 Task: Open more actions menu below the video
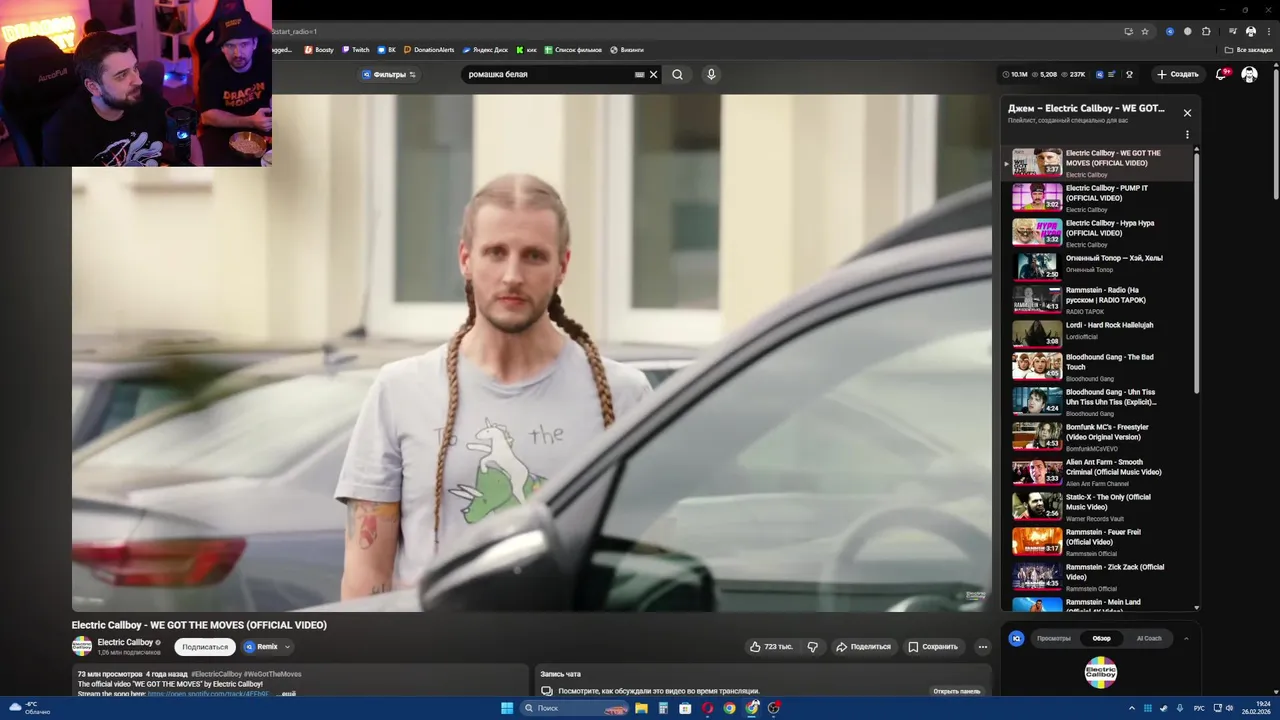982,647
